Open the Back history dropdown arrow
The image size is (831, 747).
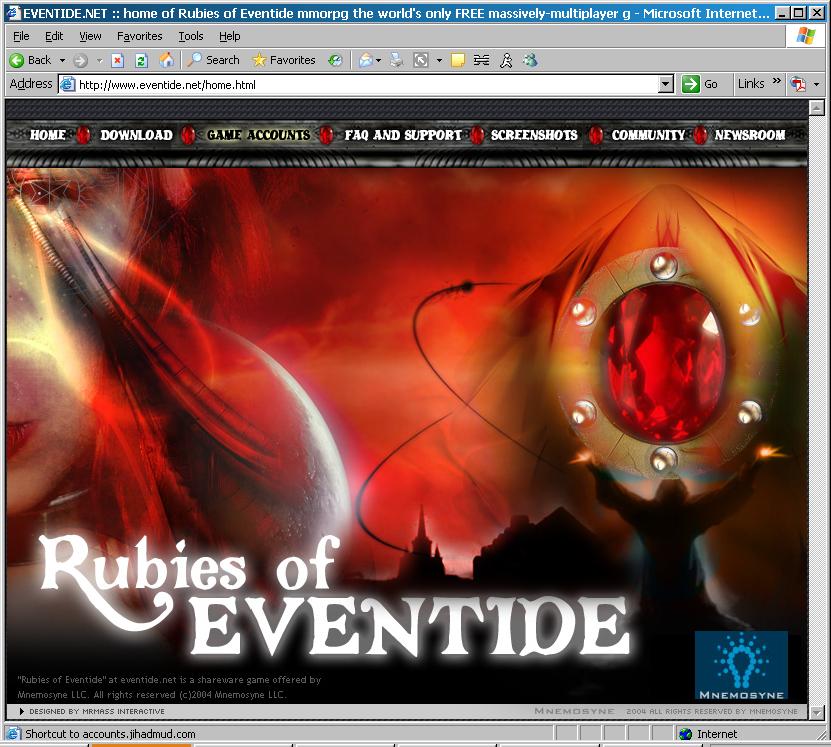point(62,60)
